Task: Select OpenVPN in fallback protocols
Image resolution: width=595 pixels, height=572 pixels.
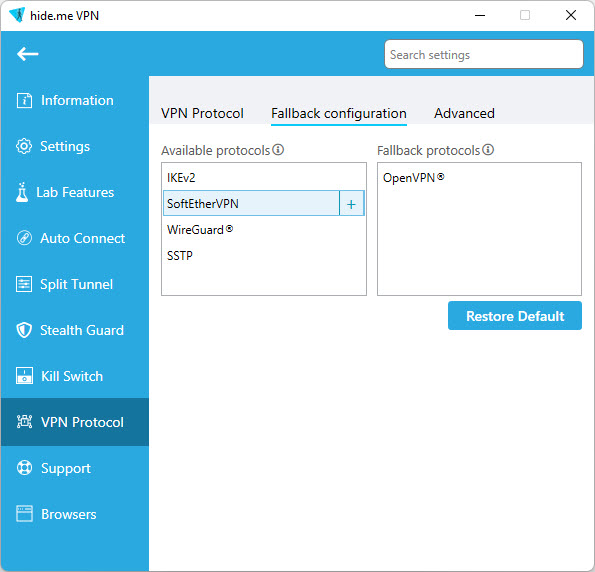Action: [x=479, y=178]
